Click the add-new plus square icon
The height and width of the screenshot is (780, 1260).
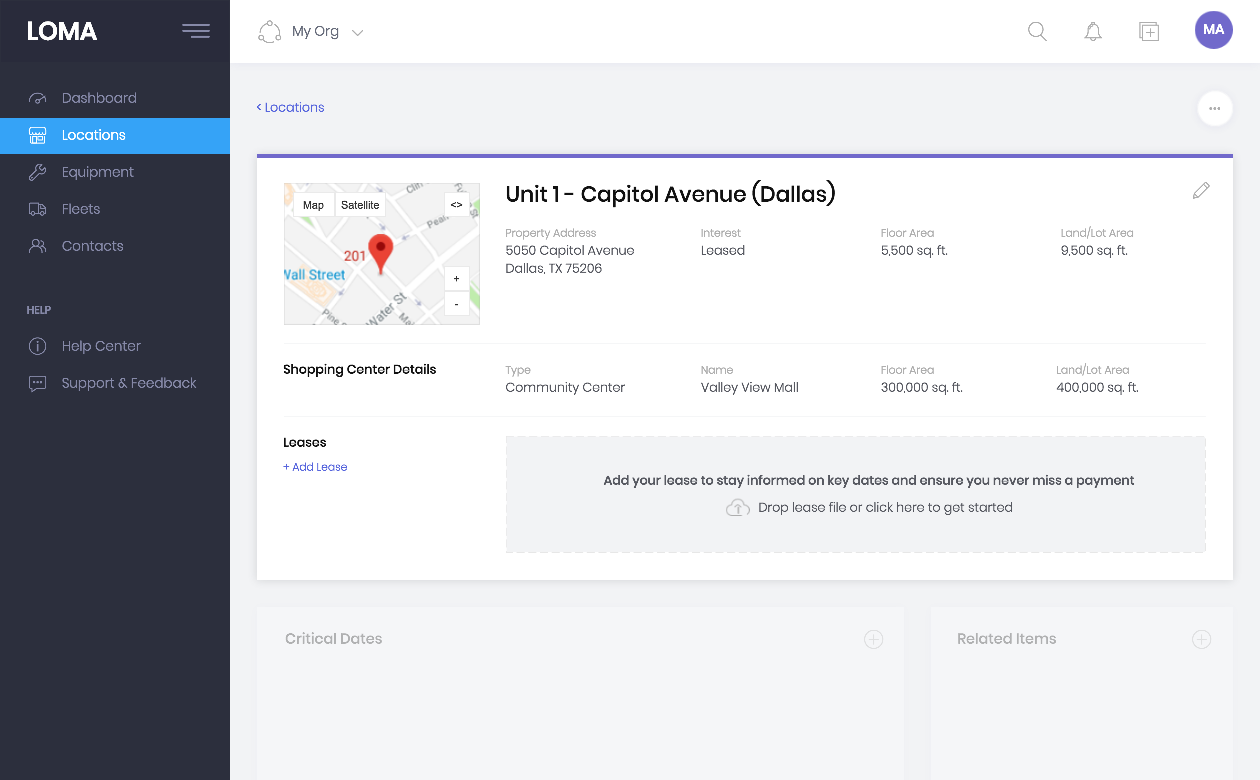point(1149,32)
